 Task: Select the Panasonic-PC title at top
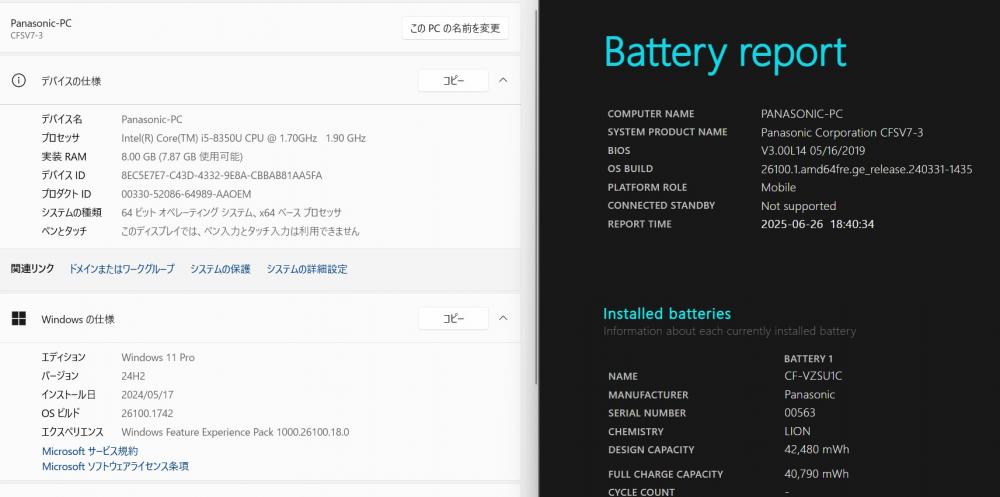pyautogui.click(x=41, y=23)
